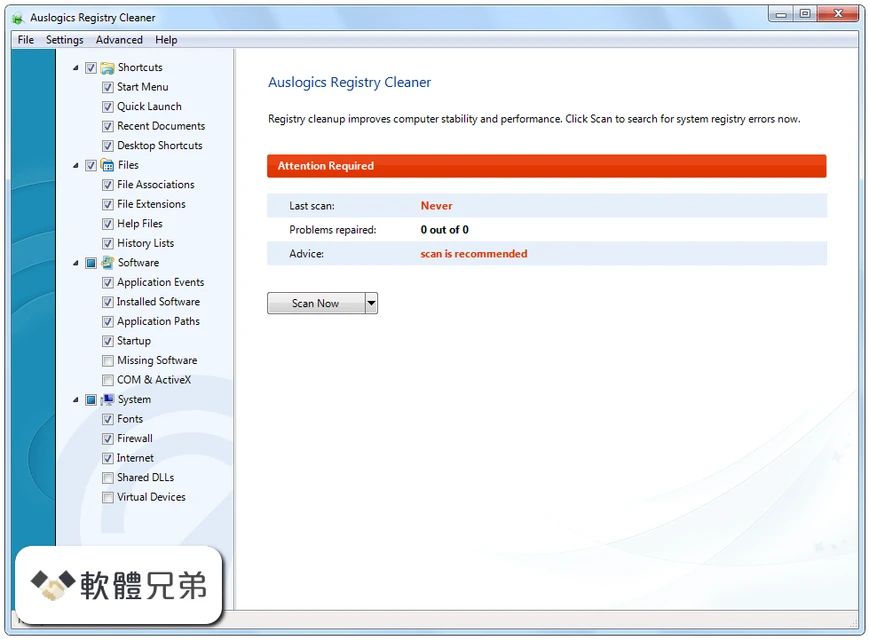Open the Advanced menu
869x640 pixels.
tap(119, 40)
